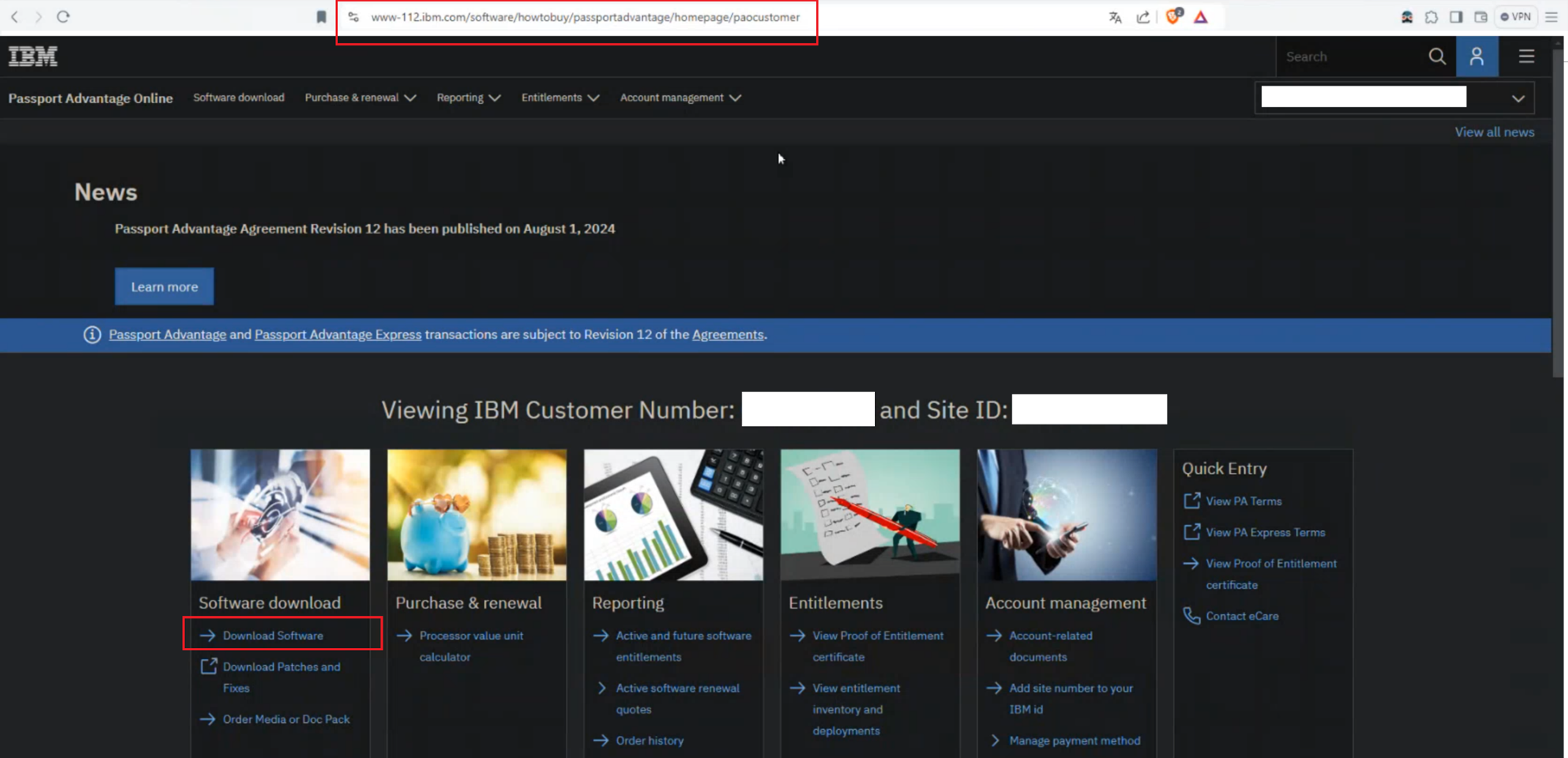Click the Download Patches and Fixes external-link icon

click(208, 666)
